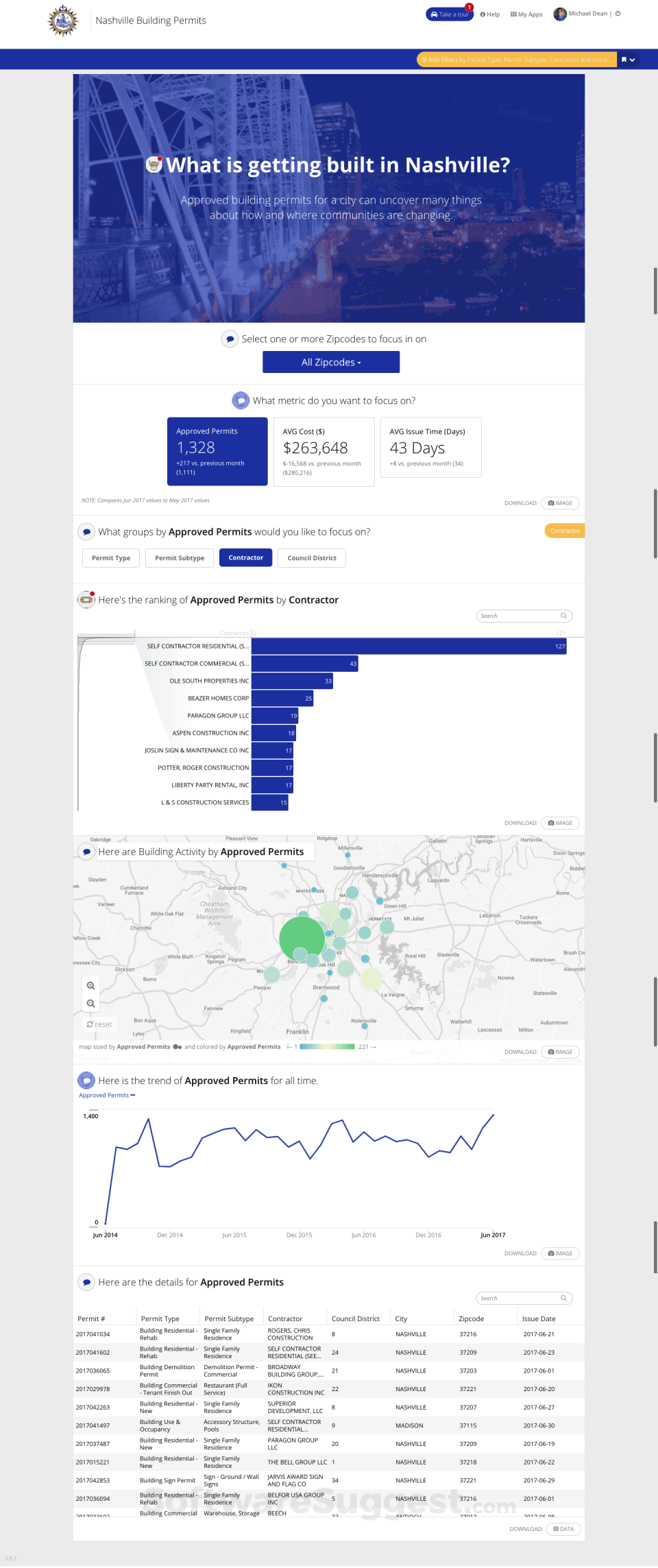Click the Add Filters input bar
This screenshot has height=1568, width=658.
click(x=517, y=60)
